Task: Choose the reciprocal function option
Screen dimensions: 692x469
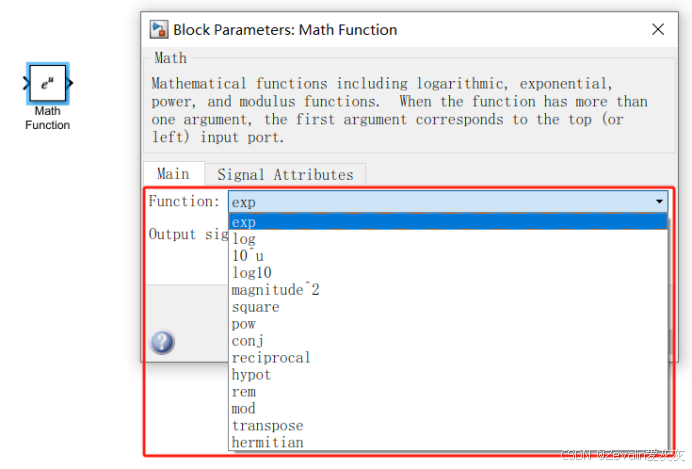Action: 270,358
